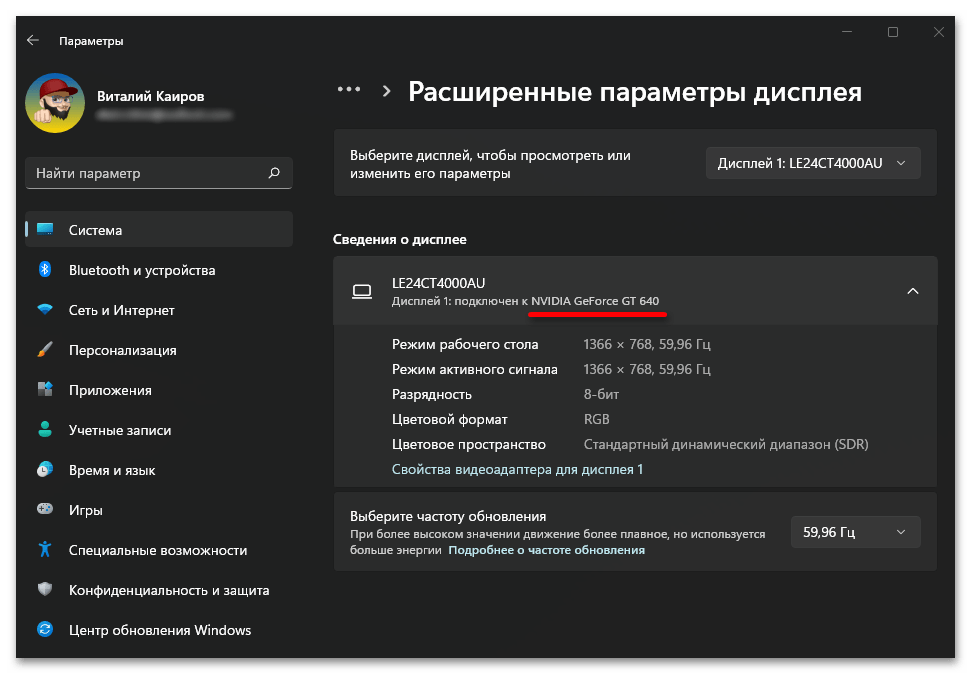Click 'Подробнее о частоте обновления' link

pos(546,549)
